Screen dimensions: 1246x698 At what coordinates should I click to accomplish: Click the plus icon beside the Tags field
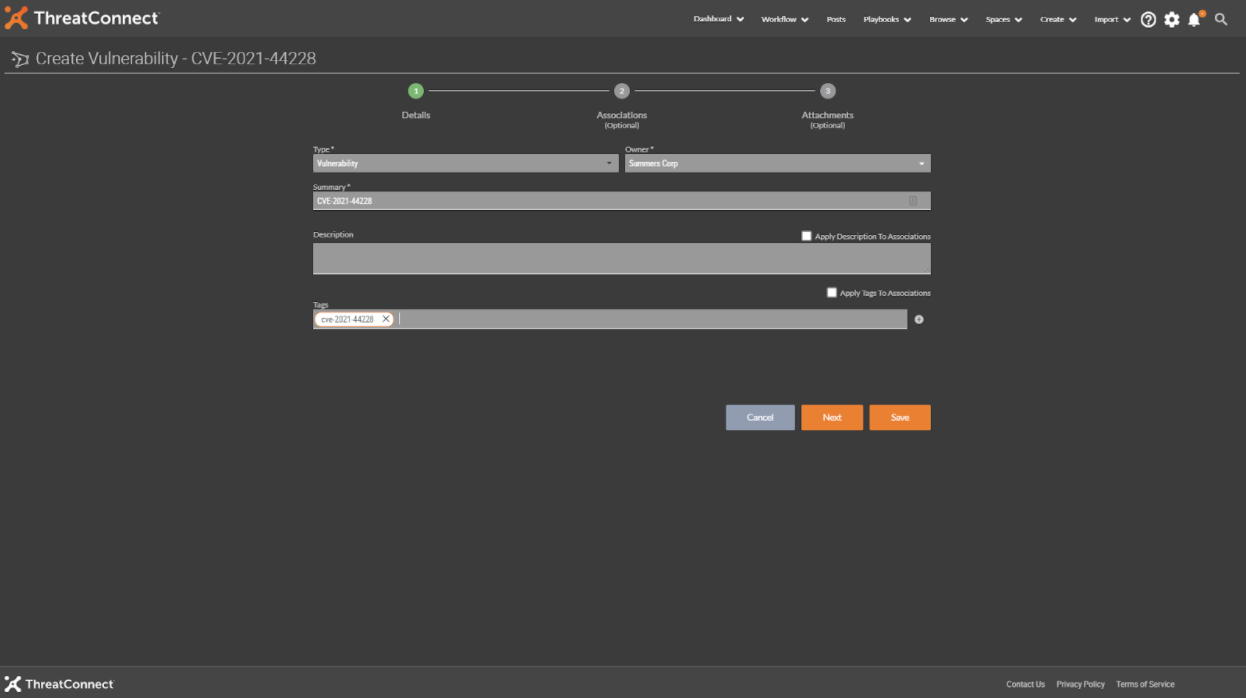(919, 319)
